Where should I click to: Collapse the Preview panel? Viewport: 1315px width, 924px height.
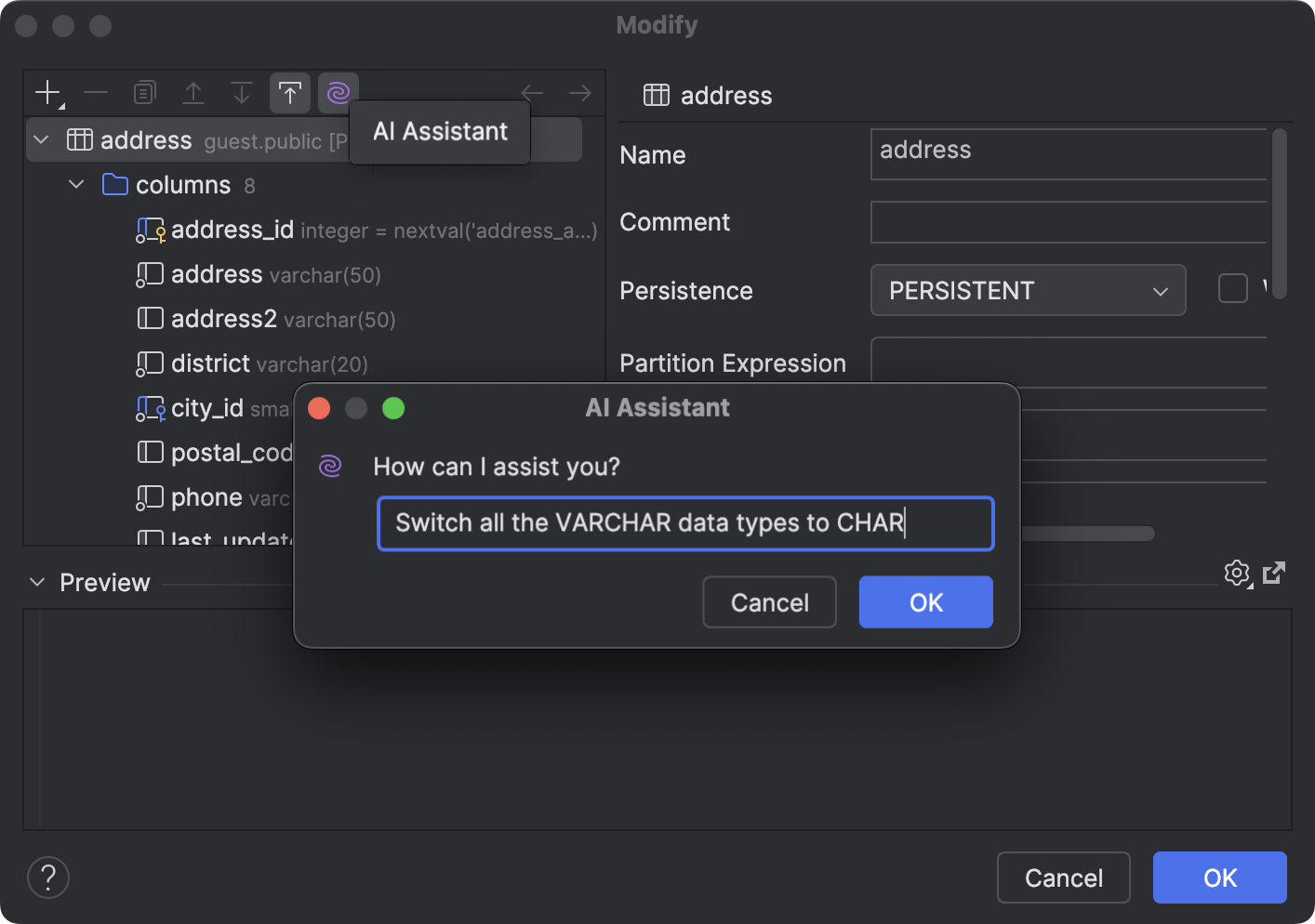(x=36, y=582)
